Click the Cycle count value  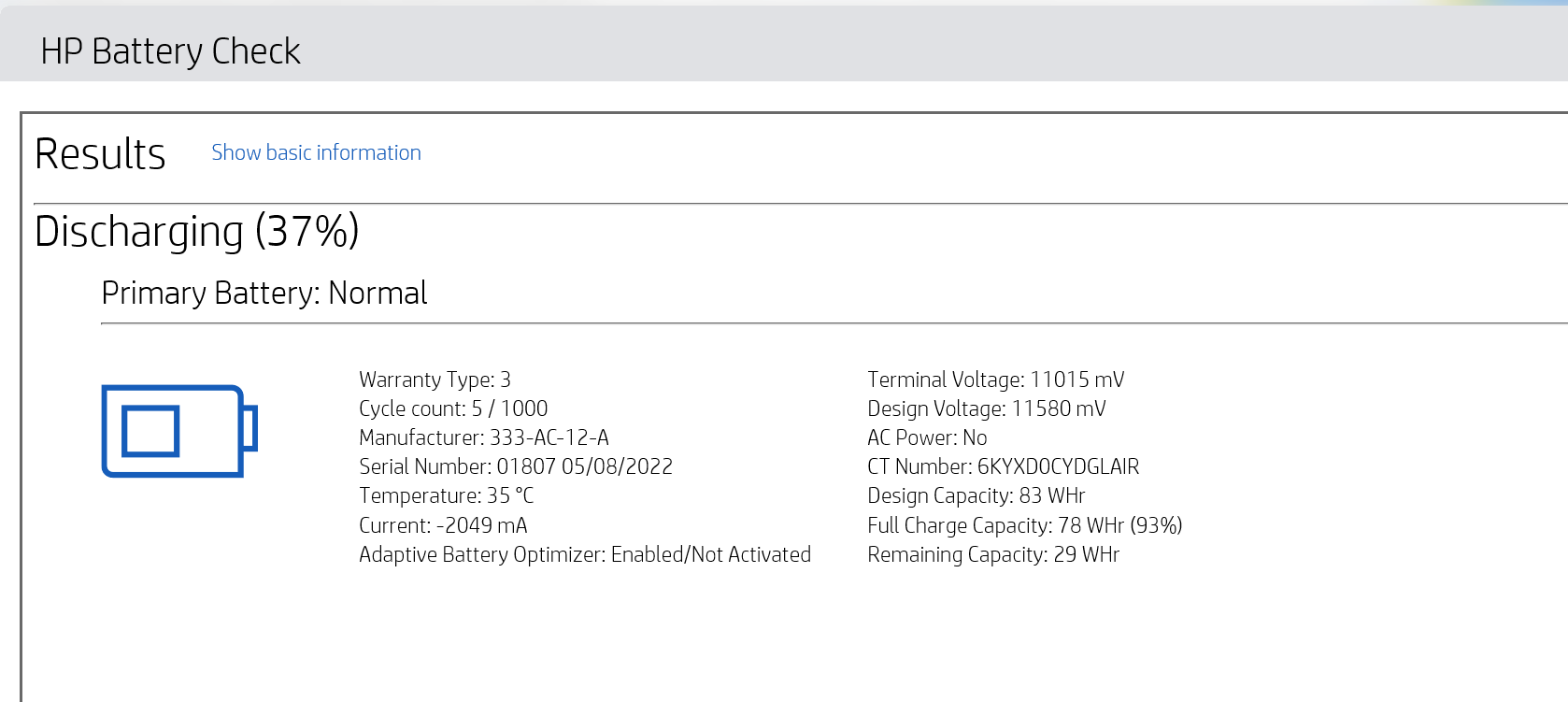tap(453, 408)
